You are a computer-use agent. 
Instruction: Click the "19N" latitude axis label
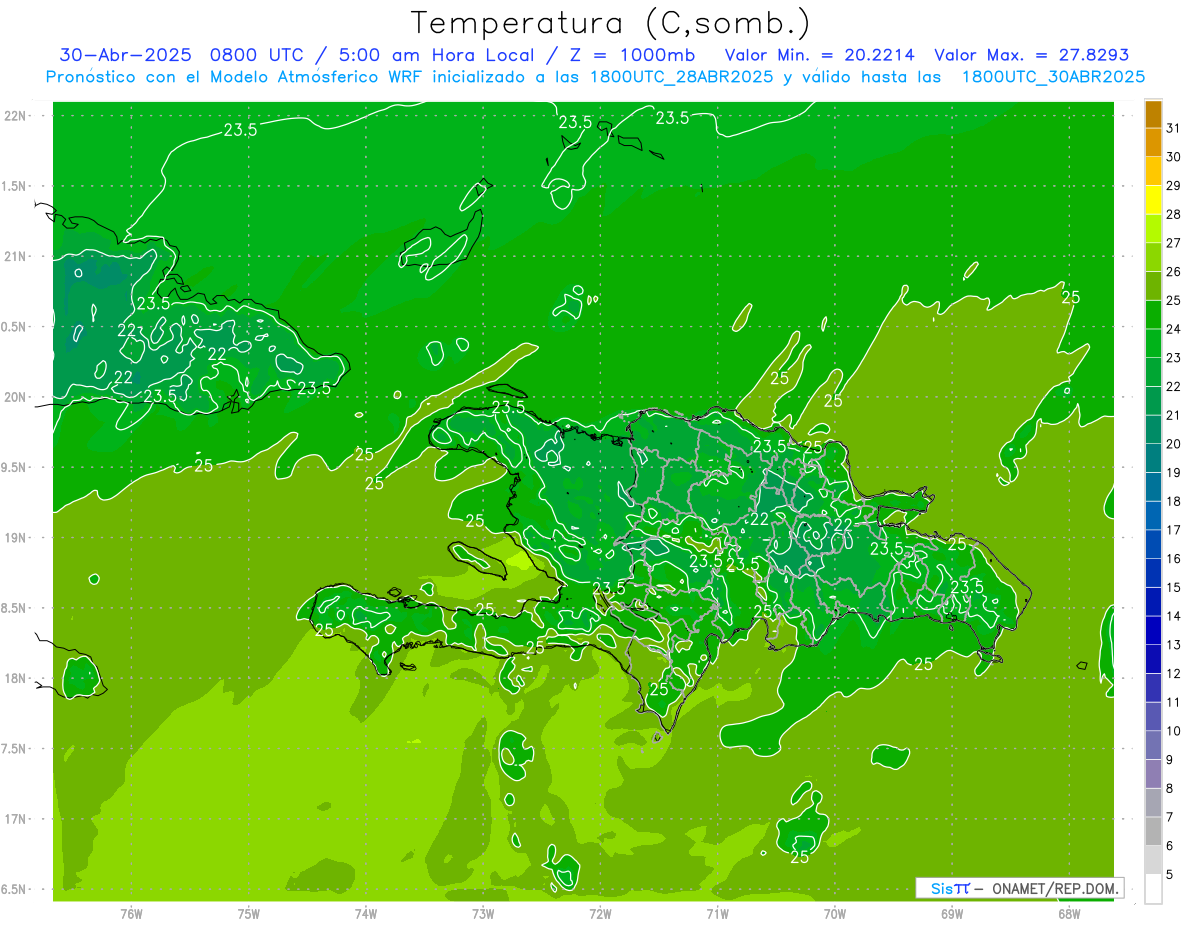pyautogui.click(x=15, y=538)
